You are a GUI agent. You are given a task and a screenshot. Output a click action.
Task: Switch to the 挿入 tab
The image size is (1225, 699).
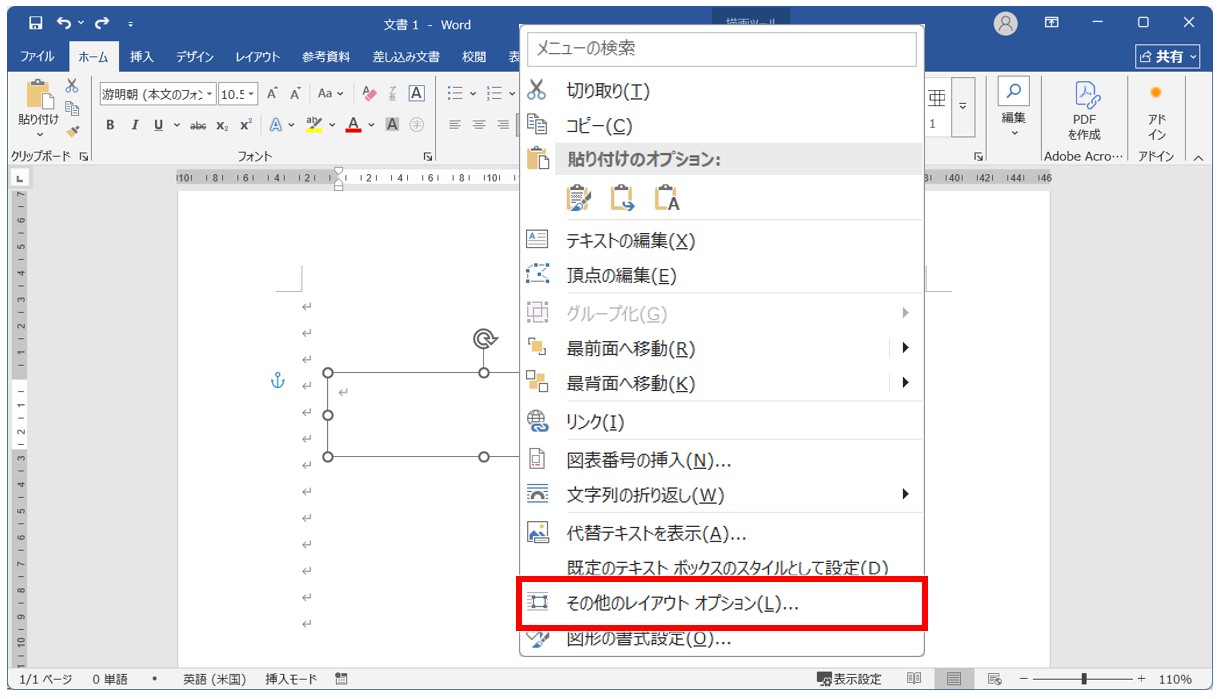[x=142, y=57]
